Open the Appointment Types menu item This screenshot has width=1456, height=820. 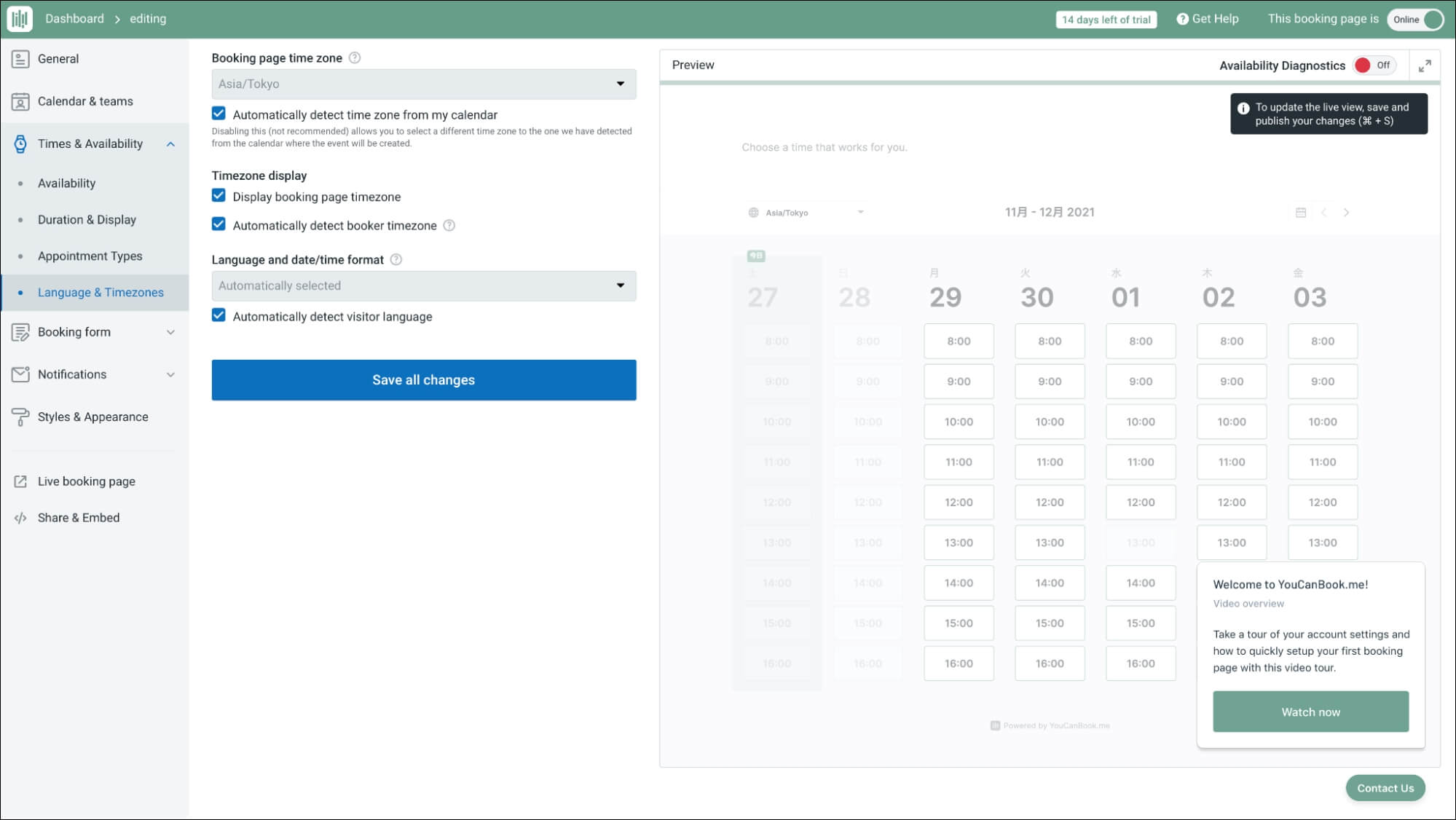coord(90,256)
